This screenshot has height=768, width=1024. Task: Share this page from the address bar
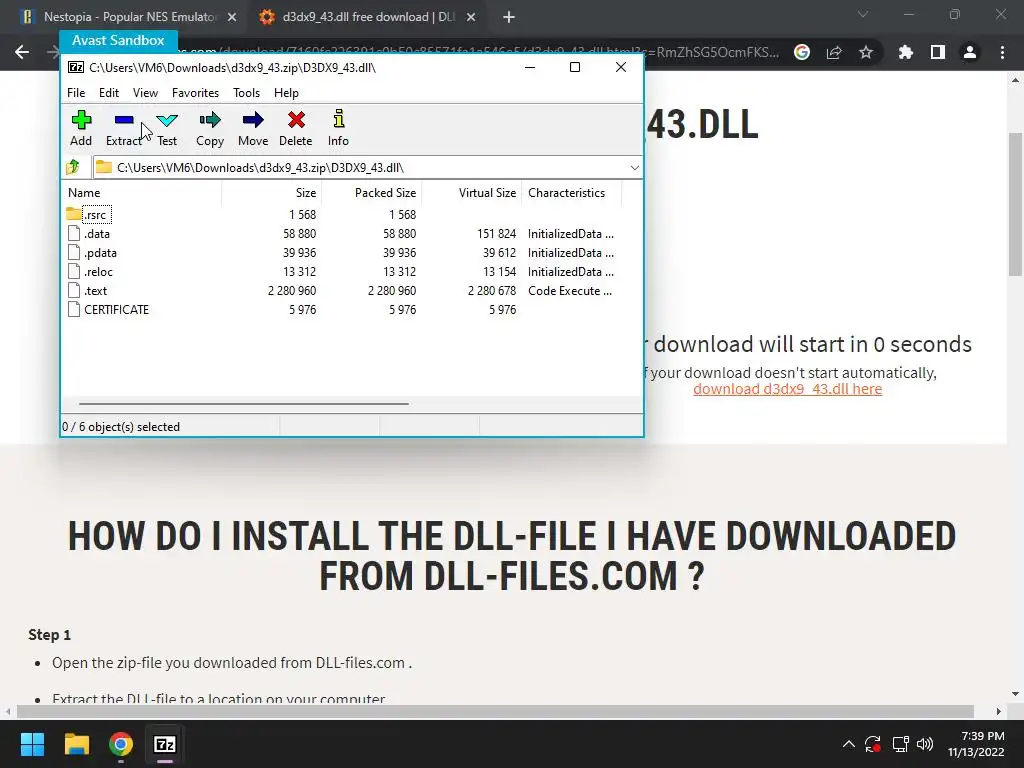[x=834, y=52]
